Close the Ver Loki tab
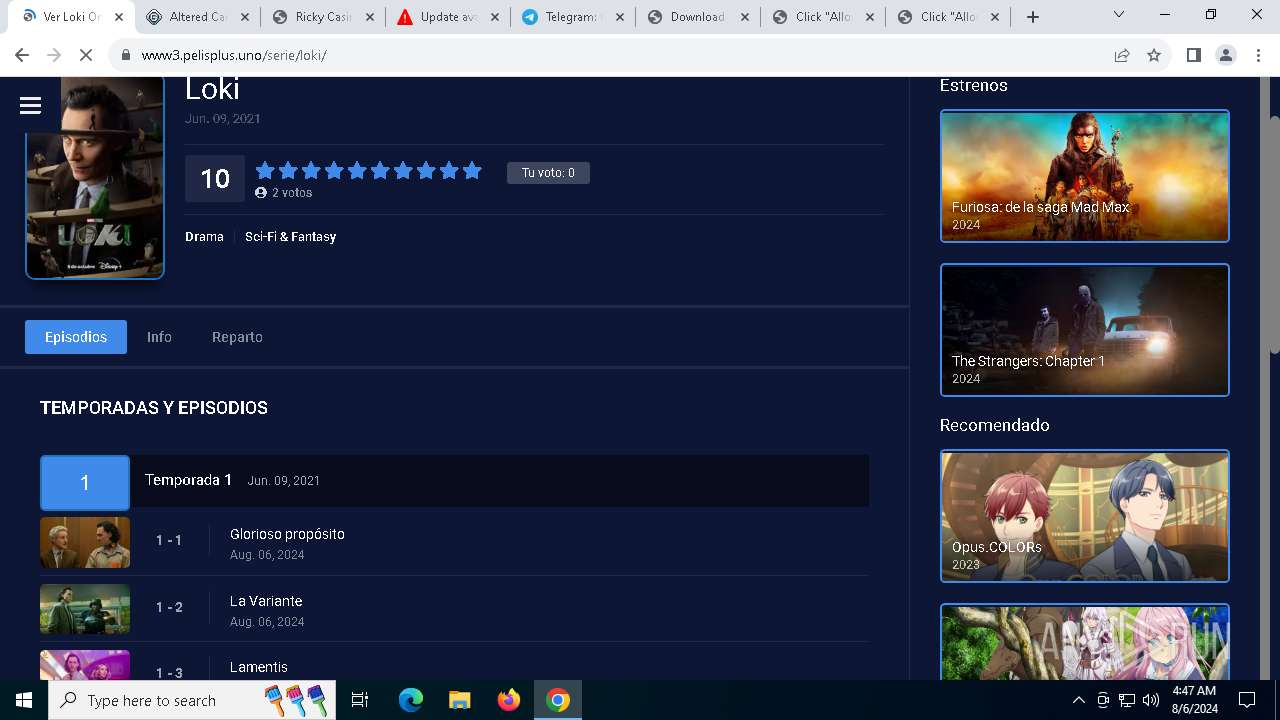This screenshot has width=1280, height=720. [120, 17]
